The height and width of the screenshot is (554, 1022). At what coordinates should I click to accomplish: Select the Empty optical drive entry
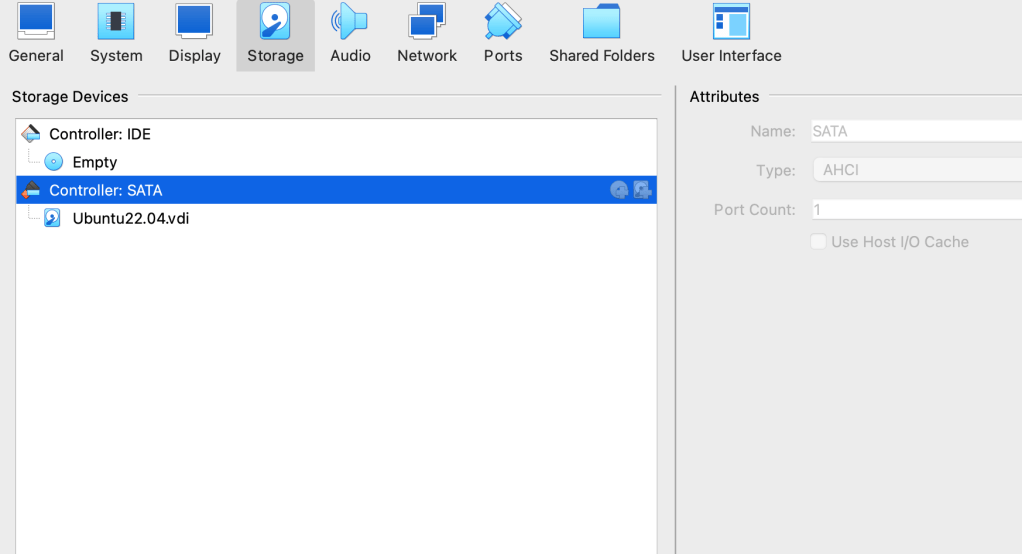coord(95,162)
